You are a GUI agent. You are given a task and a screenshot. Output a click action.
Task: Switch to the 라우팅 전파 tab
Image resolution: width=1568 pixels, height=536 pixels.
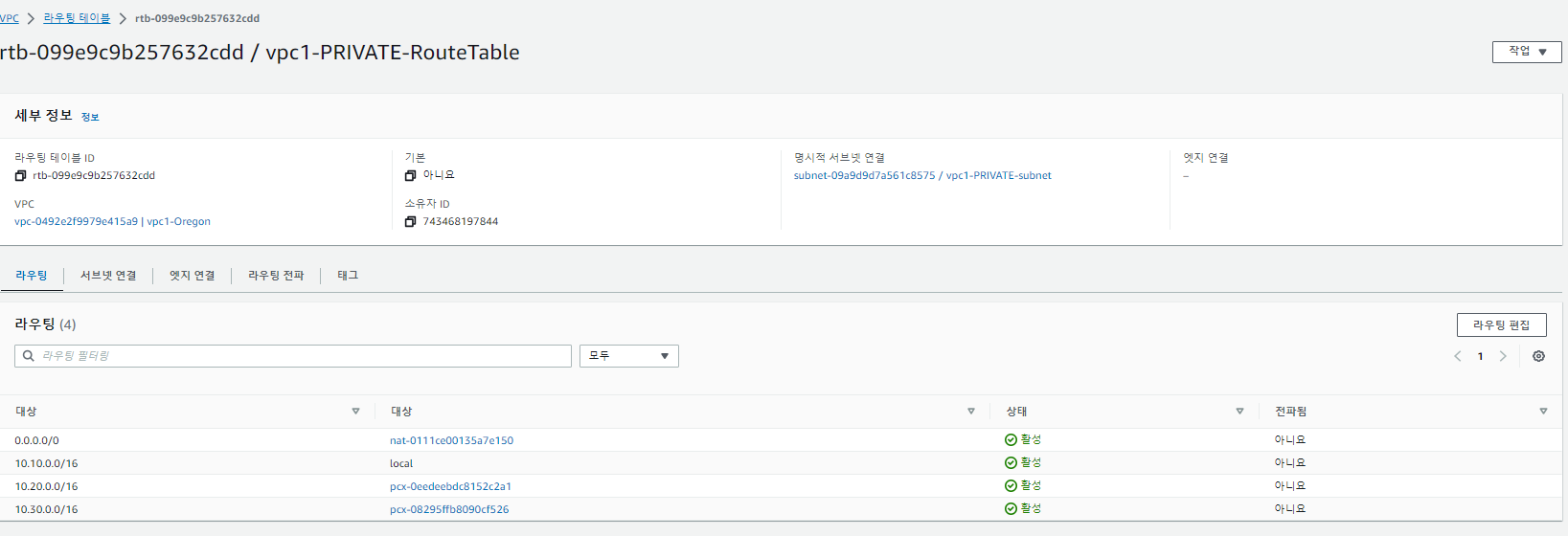click(x=276, y=276)
